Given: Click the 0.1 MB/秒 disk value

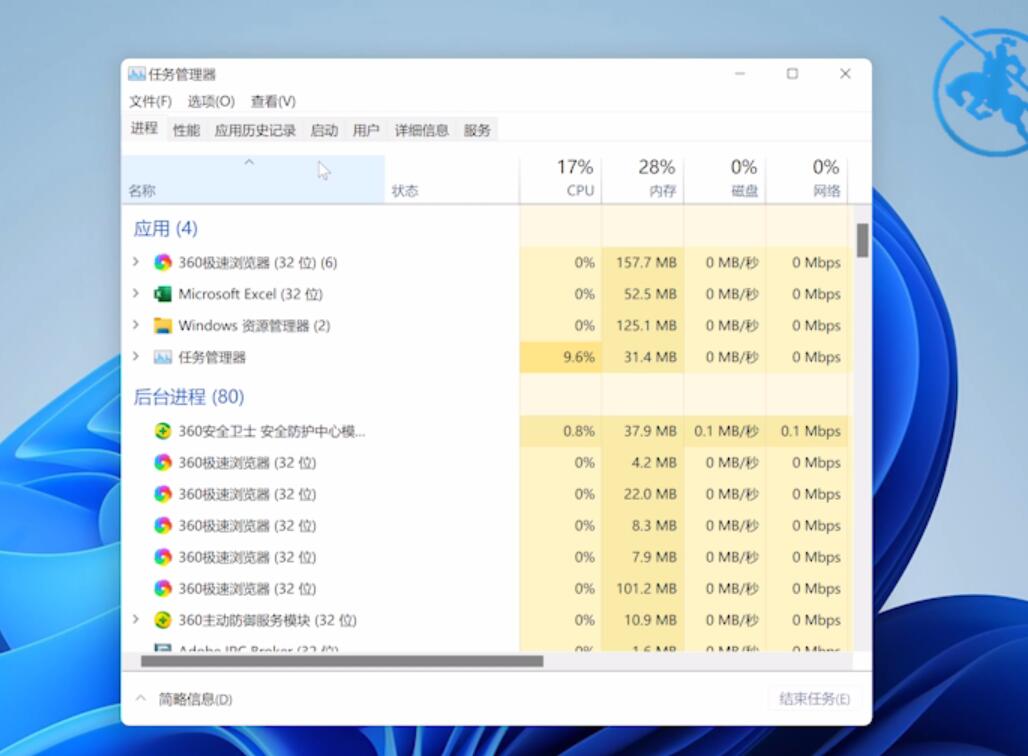Looking at the screenshot, I should [726, 431].
